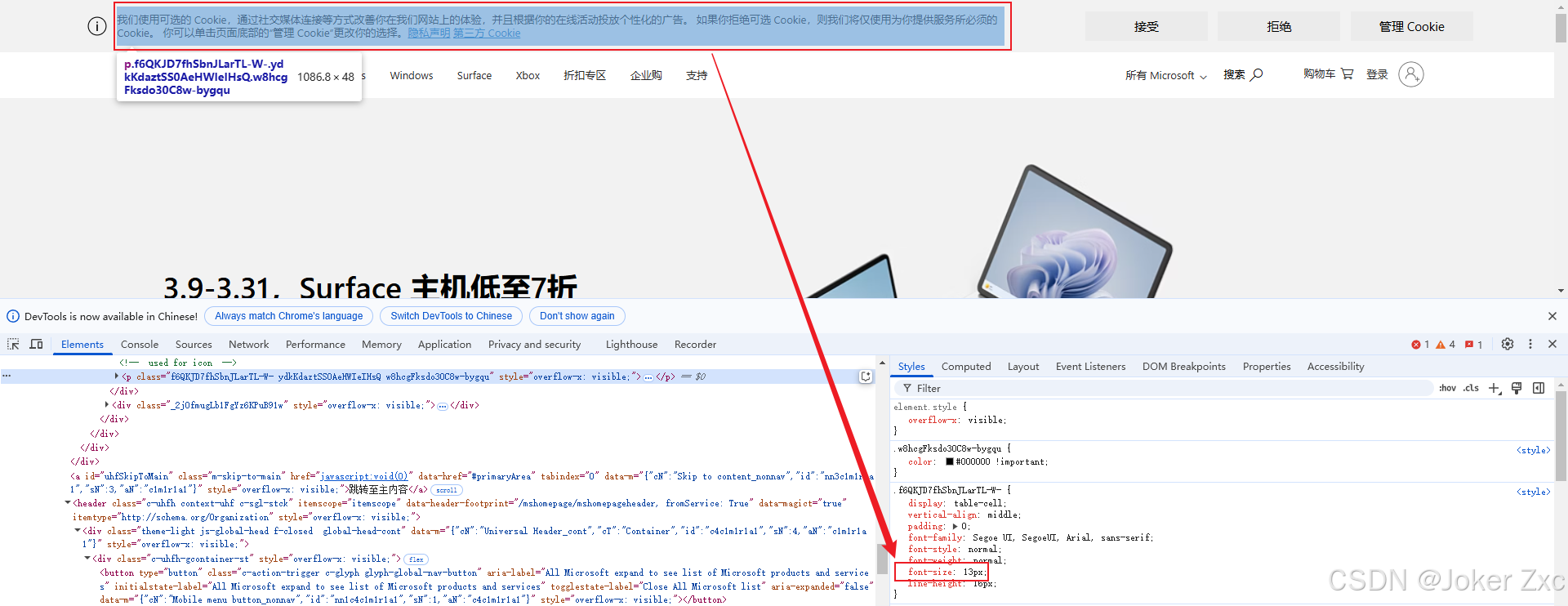Click the javascript:void(0) href link

click(x=364, y=476)
